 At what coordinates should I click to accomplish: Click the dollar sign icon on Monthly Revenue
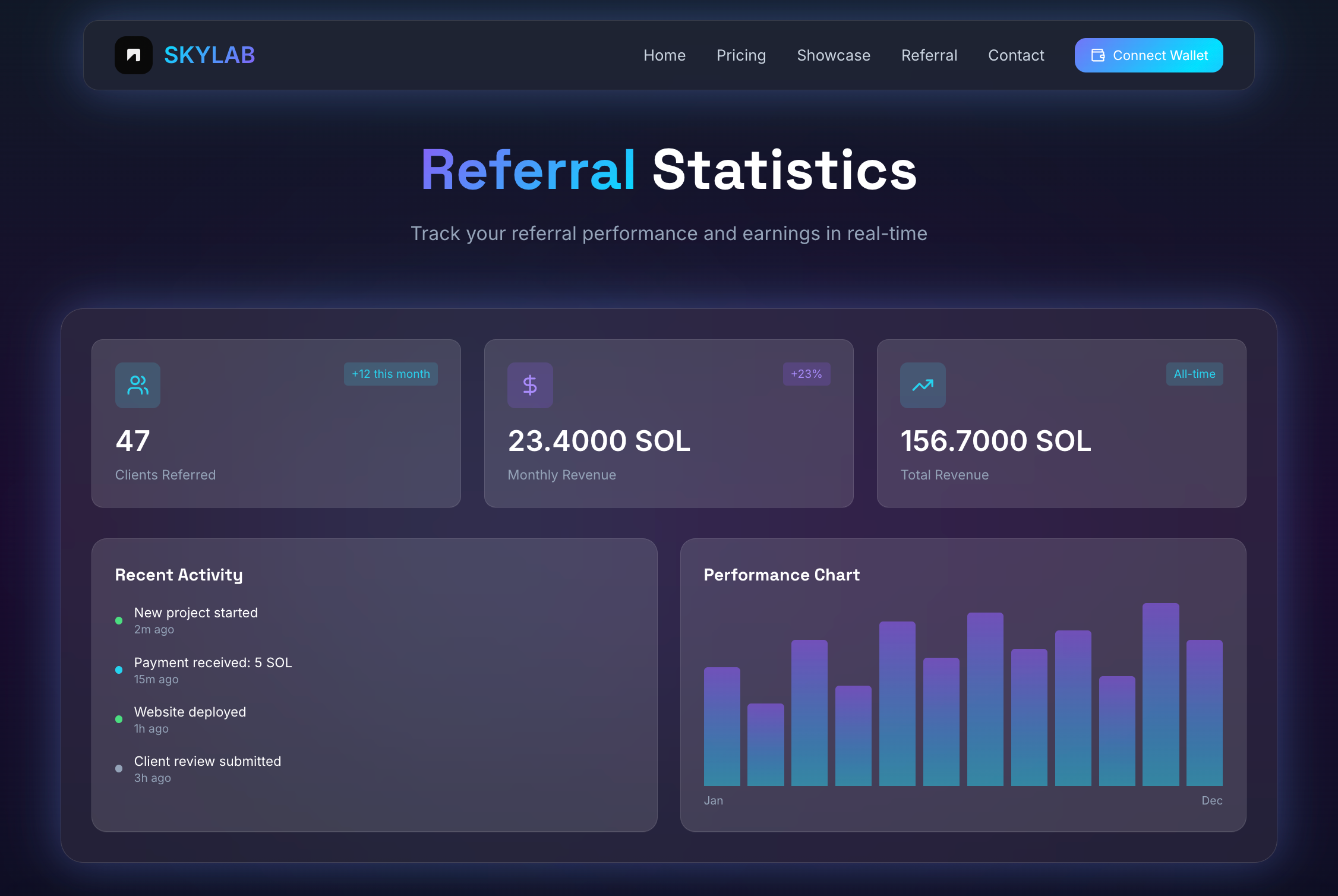tap(530, 385)
